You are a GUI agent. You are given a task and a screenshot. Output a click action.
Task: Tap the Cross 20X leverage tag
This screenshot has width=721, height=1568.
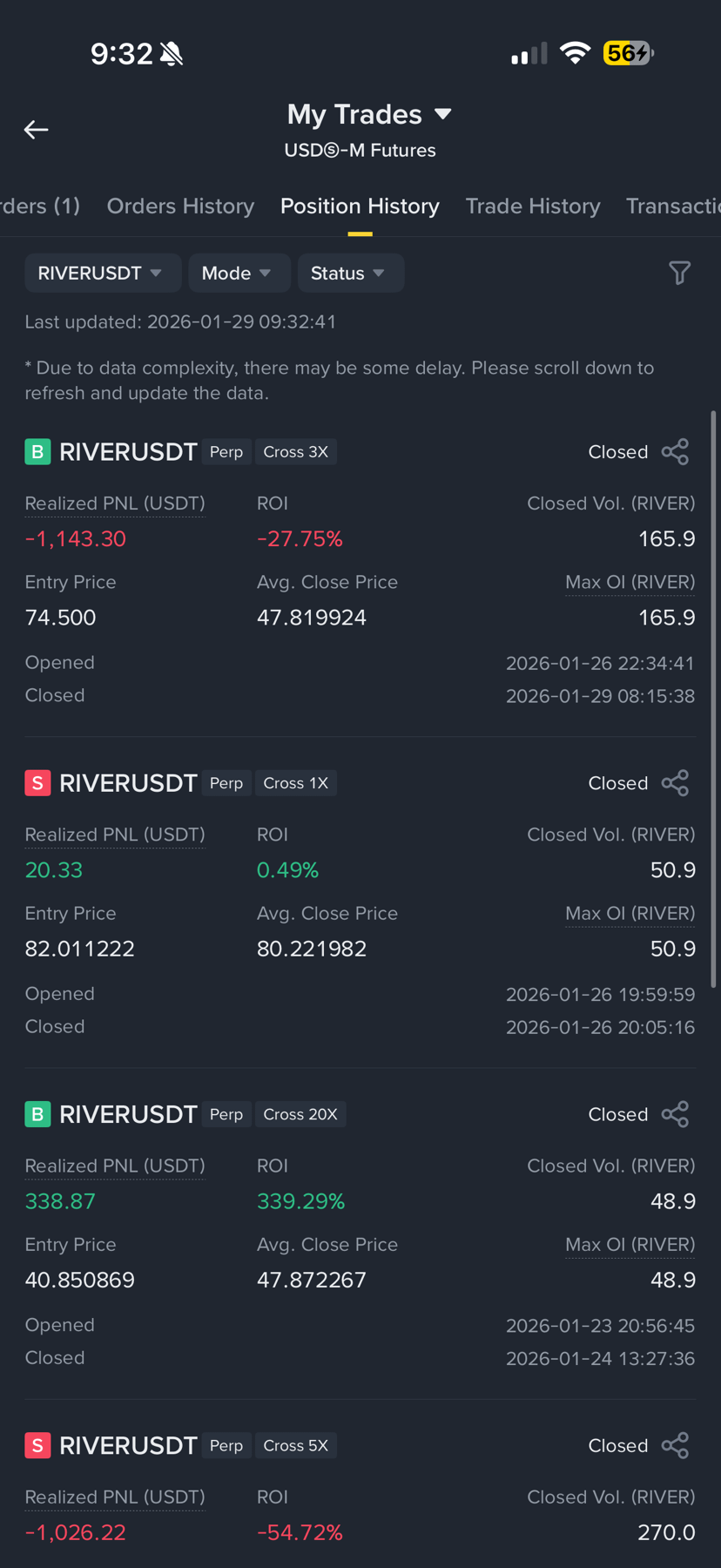[x=300, y=1114]
